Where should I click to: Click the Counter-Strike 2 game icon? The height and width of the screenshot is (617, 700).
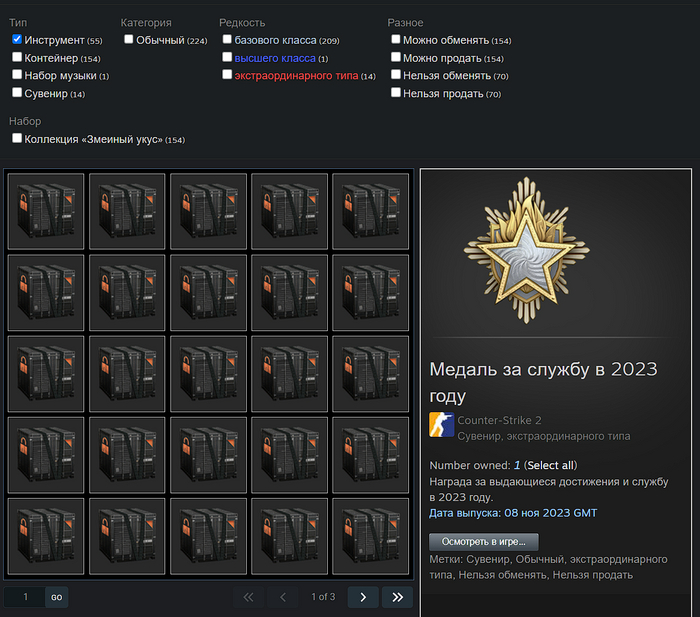point(442,425)
